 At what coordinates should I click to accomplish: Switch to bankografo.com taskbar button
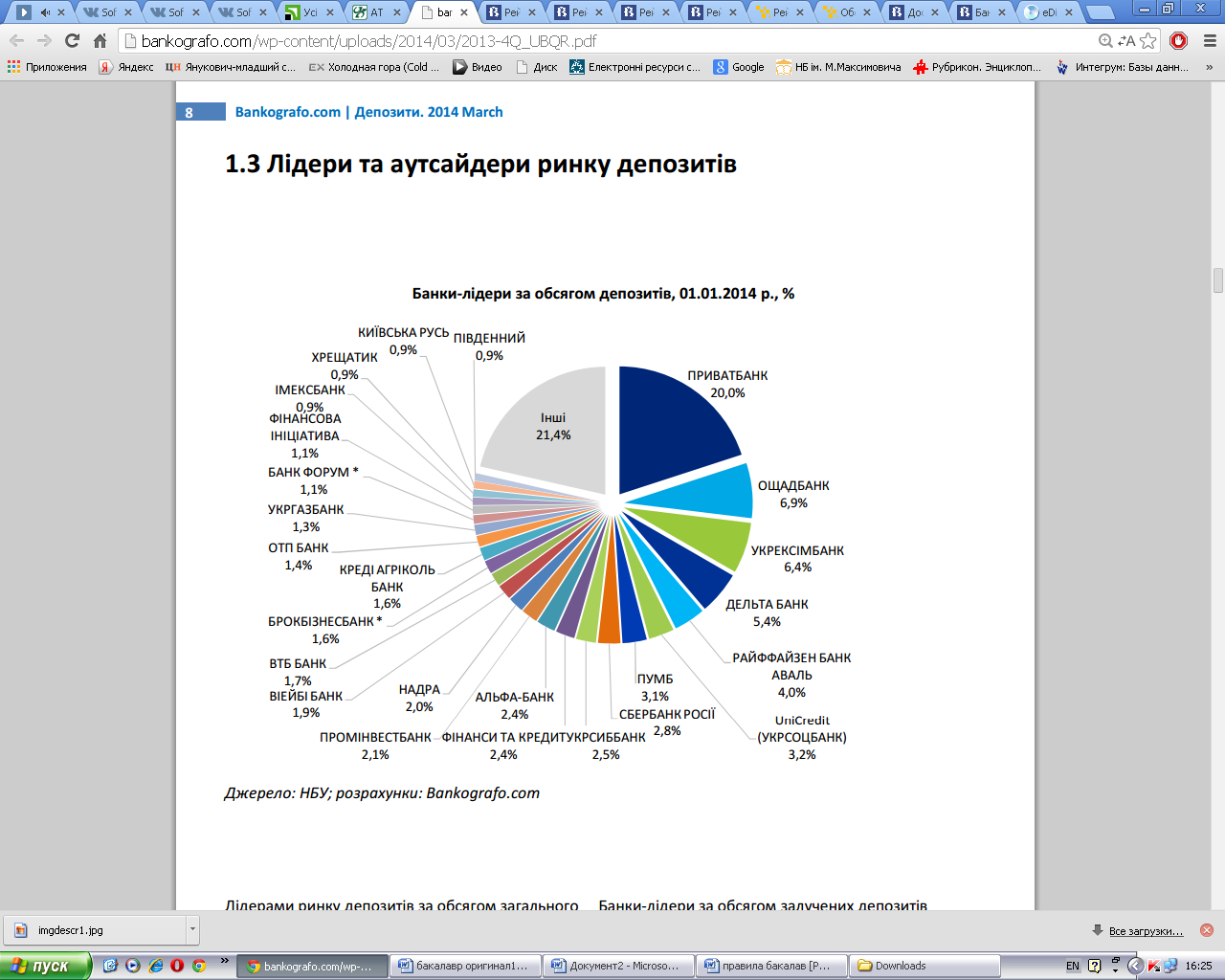tap(313, 966)
